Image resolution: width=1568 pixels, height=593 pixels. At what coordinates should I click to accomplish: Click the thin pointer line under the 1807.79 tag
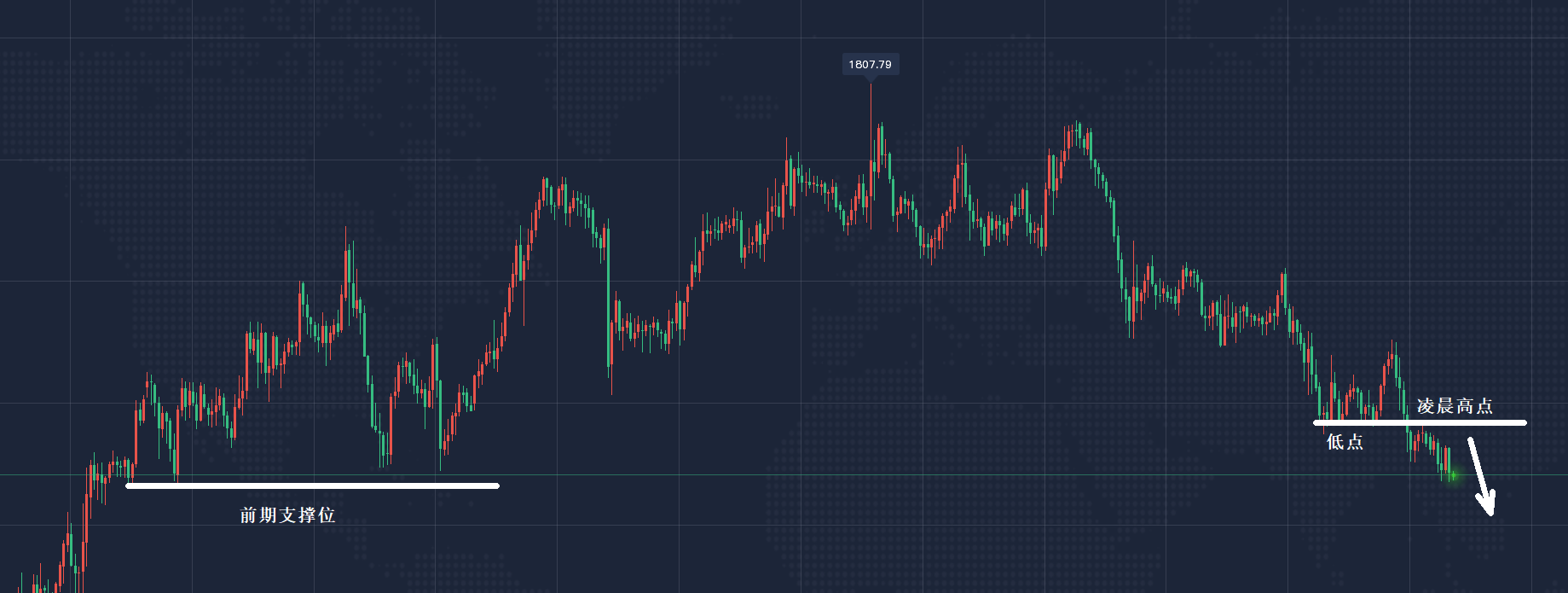(871, 102)
